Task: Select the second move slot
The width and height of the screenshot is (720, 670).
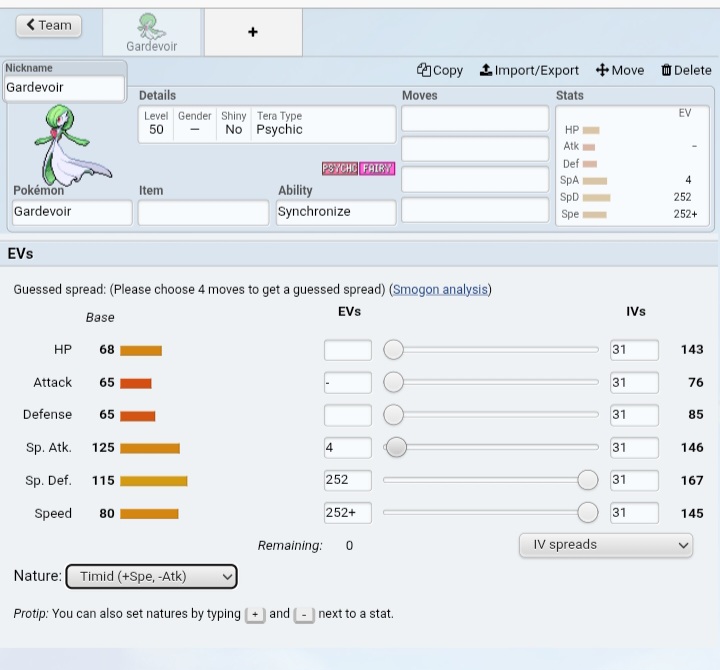Action: coord(475,149)
